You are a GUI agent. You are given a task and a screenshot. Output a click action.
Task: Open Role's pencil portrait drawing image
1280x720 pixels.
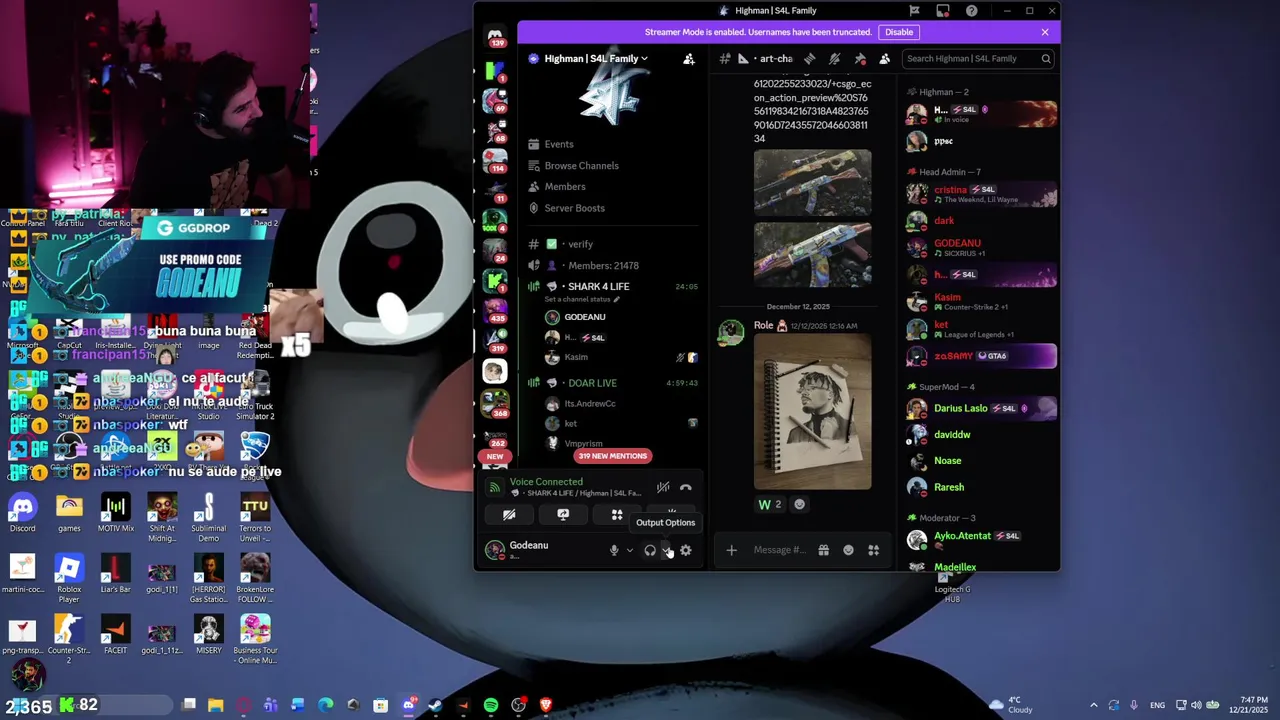coord(812,412)
